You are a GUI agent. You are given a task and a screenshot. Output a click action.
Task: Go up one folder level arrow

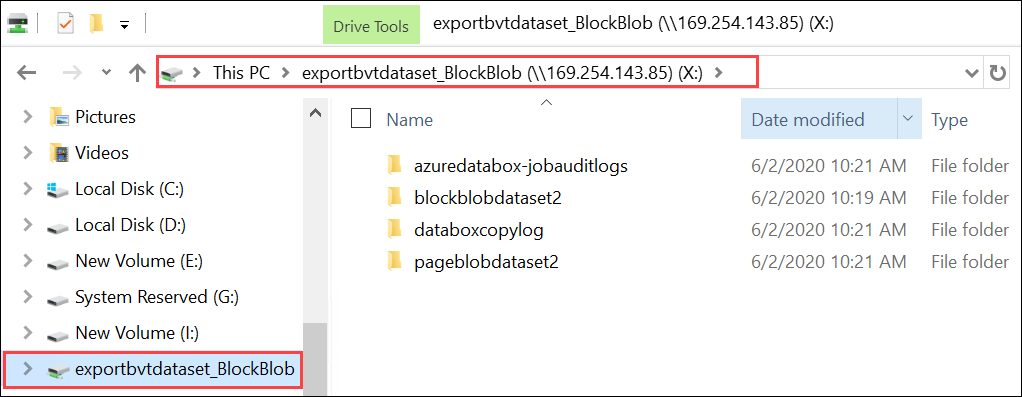tap(137, 73)
